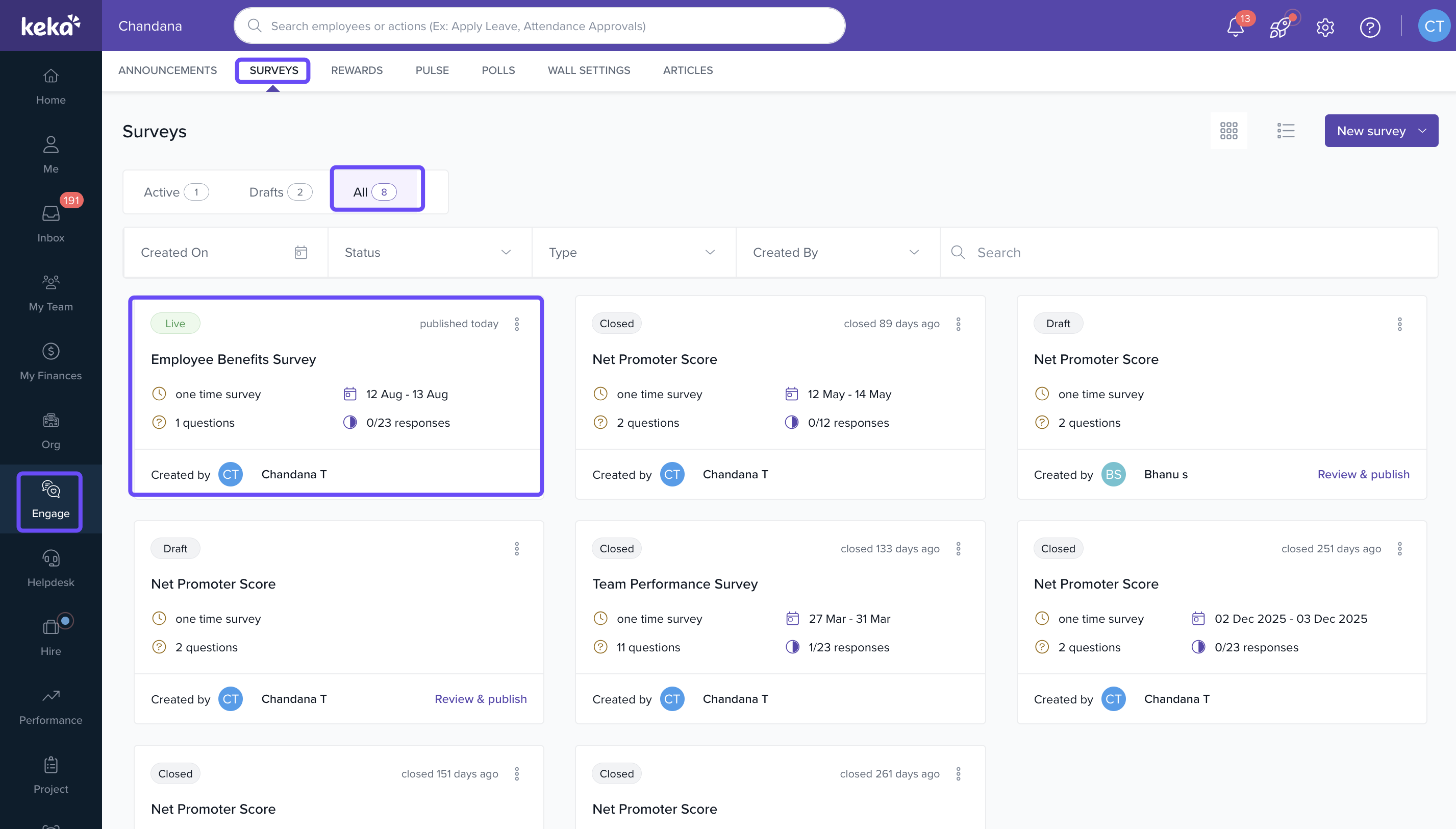This screenshot has width=1456, height=829.
Task: Select the Surveys tab
Action: click(x=273, y=70)
